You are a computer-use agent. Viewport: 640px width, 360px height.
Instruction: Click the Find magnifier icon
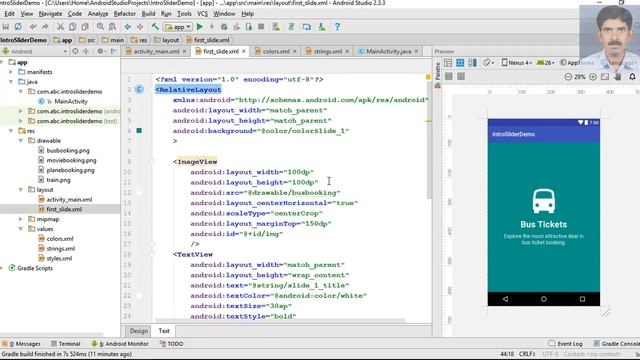(x=100, y=27)
